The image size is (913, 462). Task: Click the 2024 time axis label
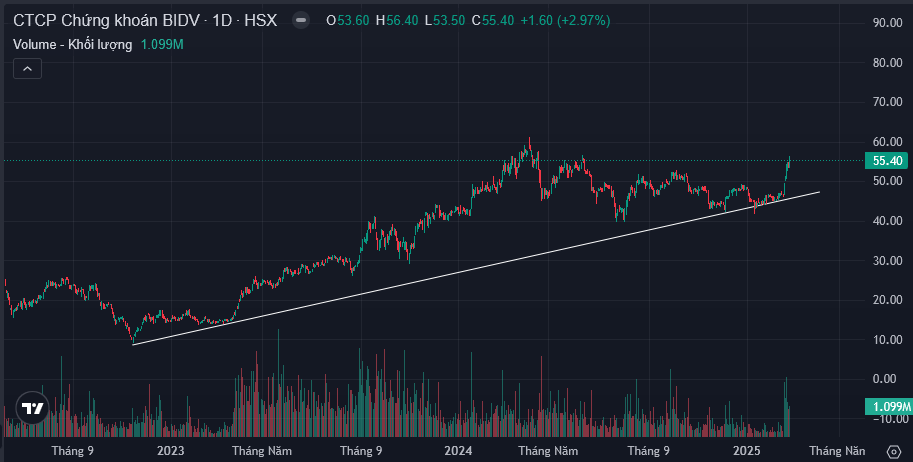pyautogui.click(x=458, y=451)
